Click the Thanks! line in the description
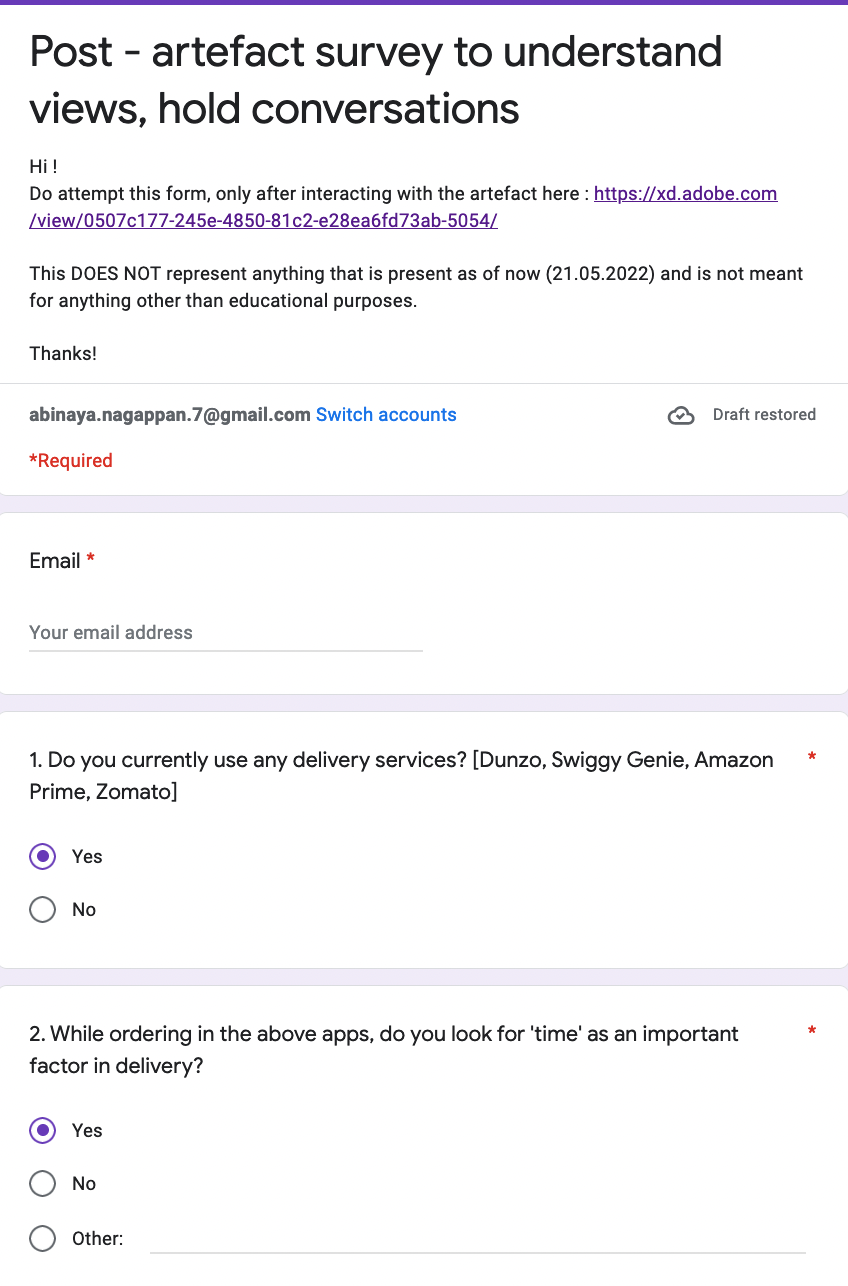Screen dimensions: 848x1286 pos(63,353)
